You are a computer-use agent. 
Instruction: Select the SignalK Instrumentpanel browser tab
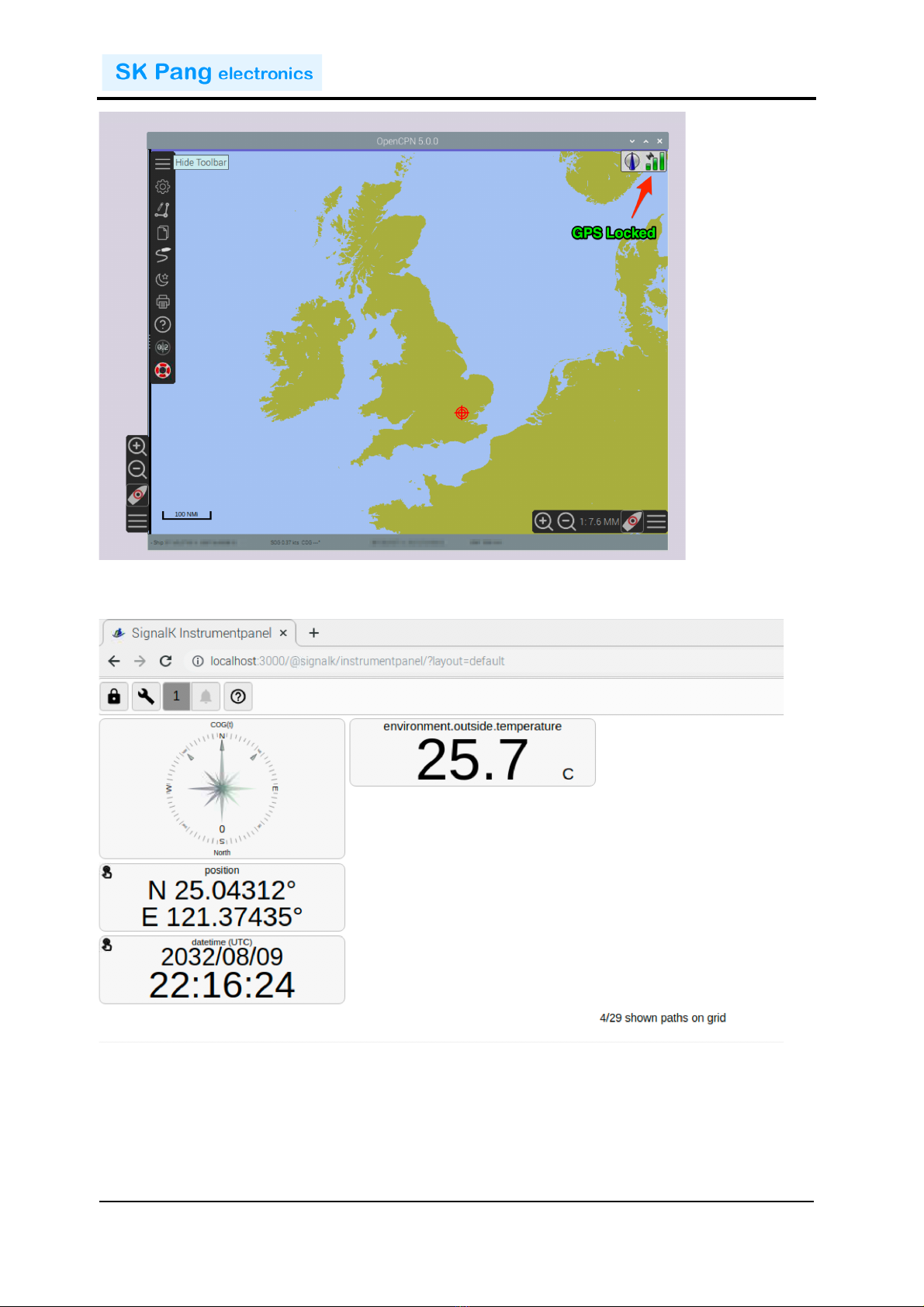[199, 633]
